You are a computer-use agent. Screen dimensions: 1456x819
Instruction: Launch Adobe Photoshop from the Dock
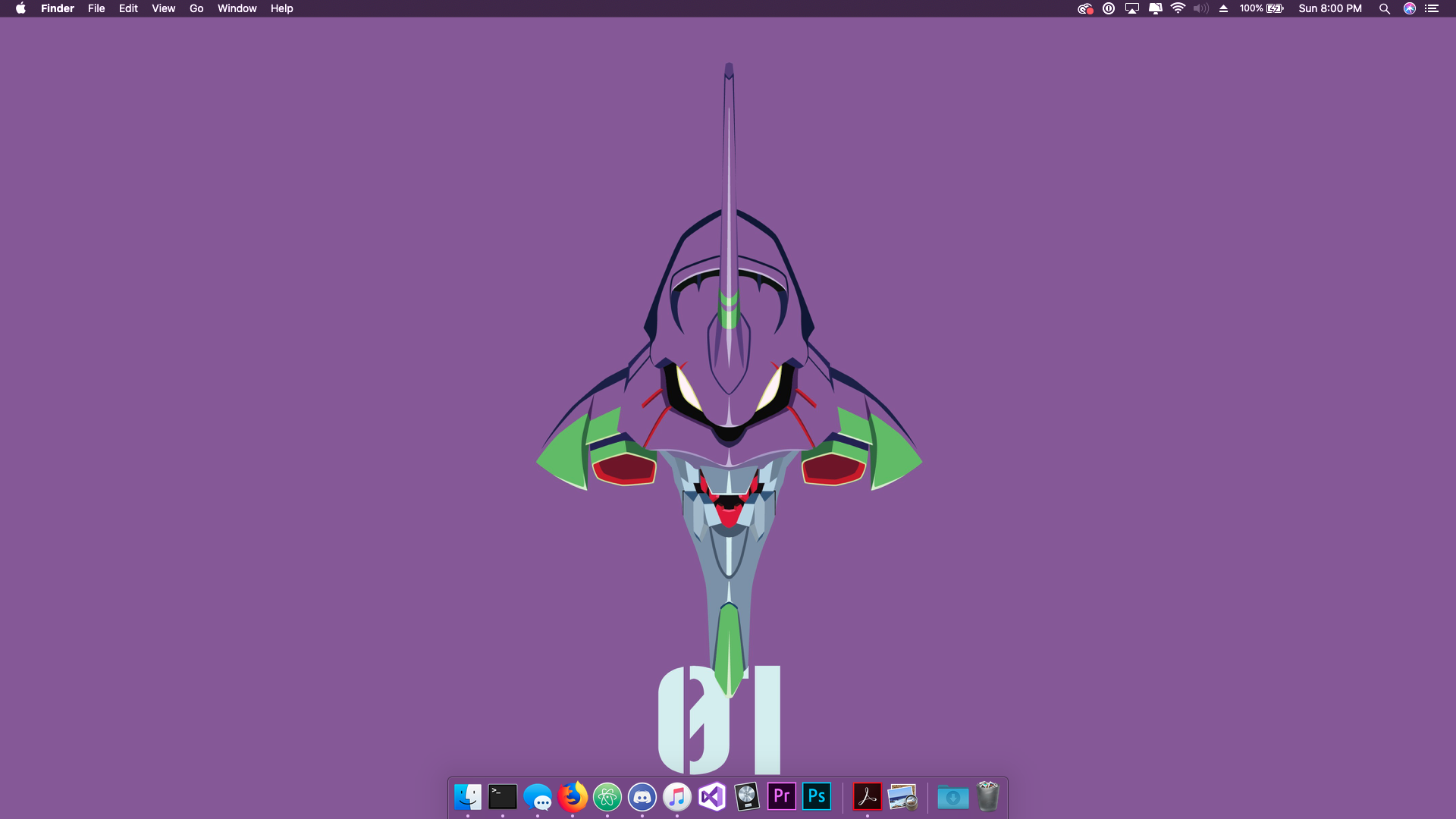point(817,797)
